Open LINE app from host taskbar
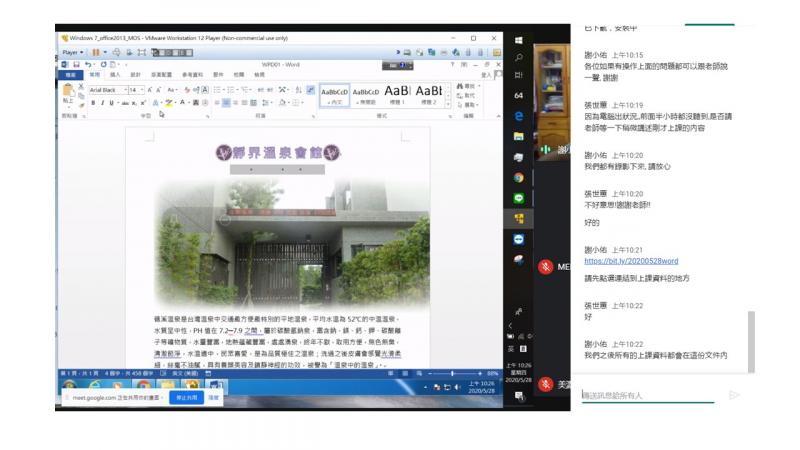Screen dimensions: 800x450 (519, 198)
